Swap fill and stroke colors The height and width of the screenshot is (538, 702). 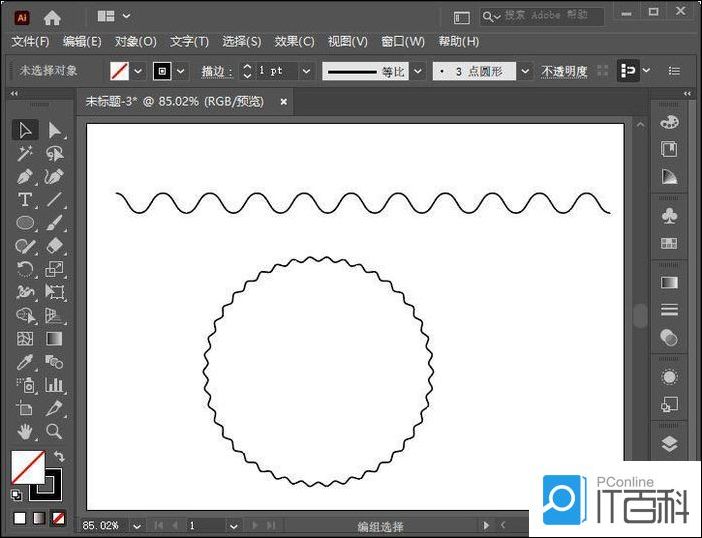tap(58, 457)
